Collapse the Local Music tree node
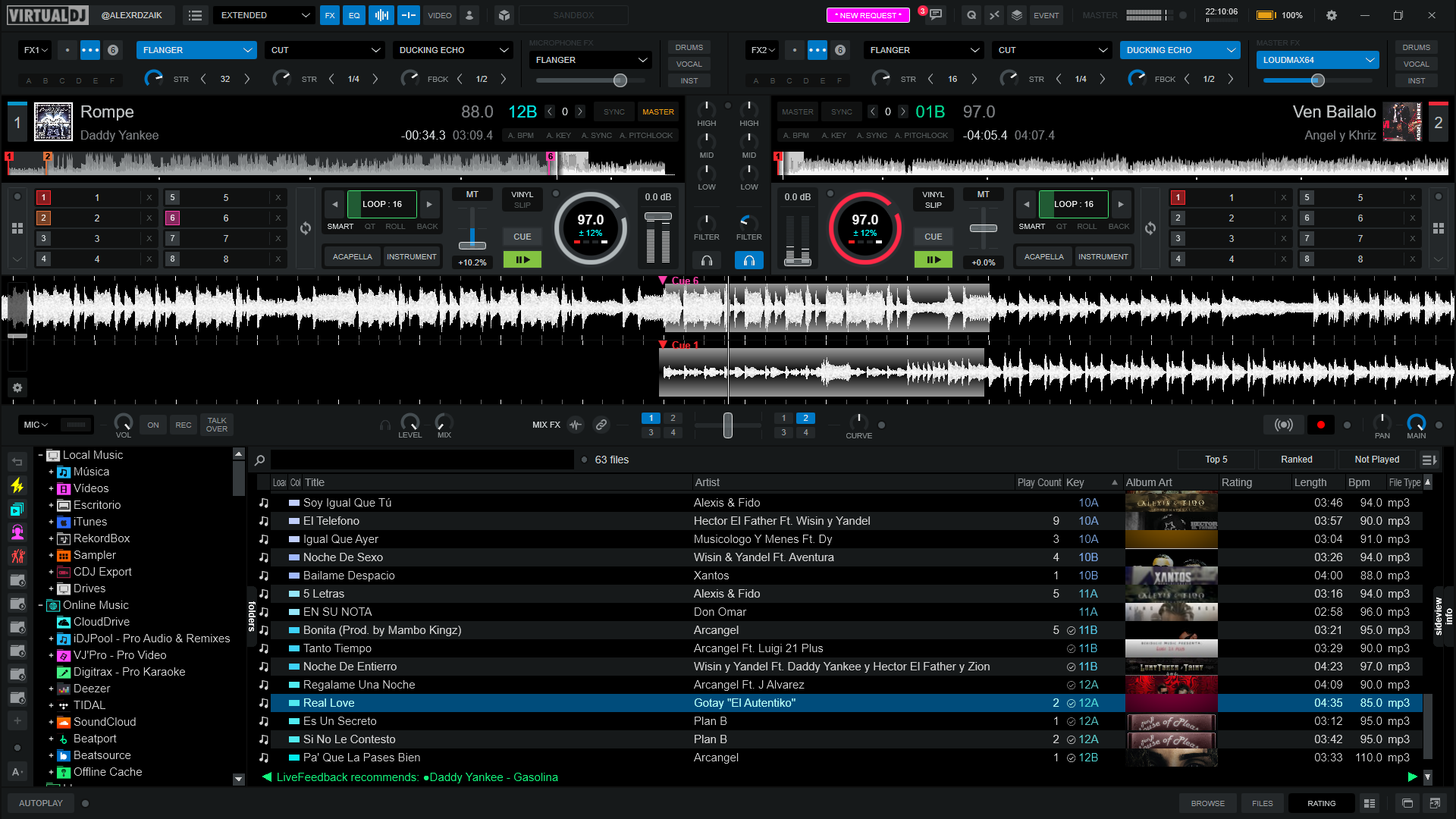Screen dimensions: 1456x819 pyautogui.click(x=40, y=455)
